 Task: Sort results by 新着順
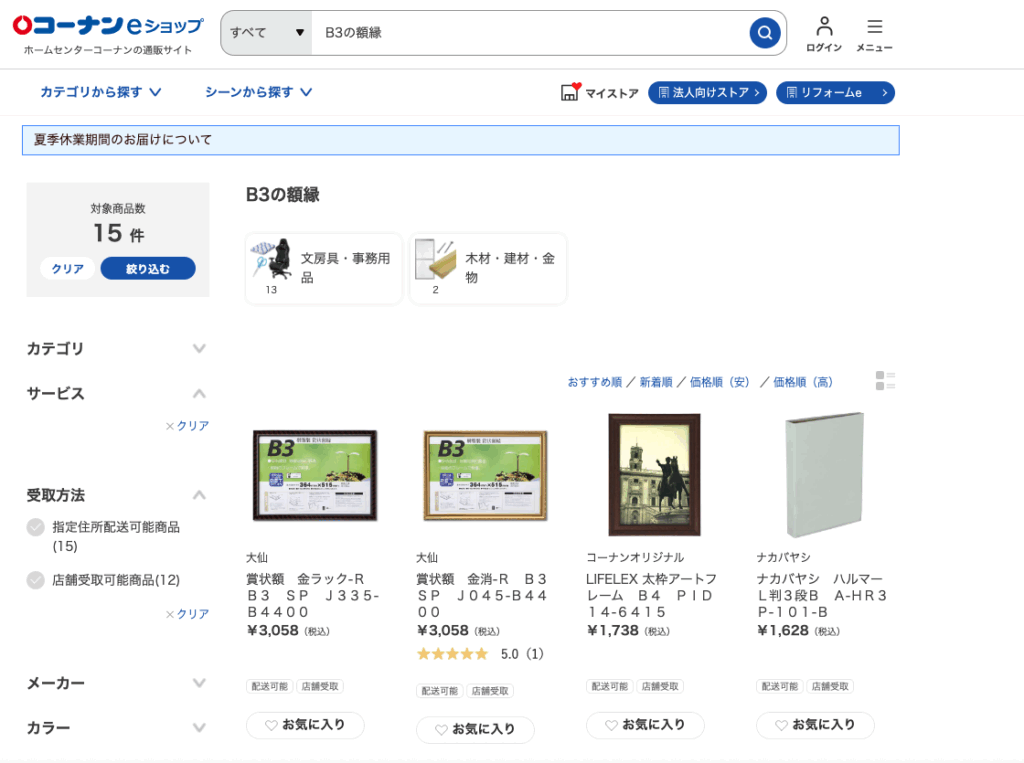(x=656, y=382)
